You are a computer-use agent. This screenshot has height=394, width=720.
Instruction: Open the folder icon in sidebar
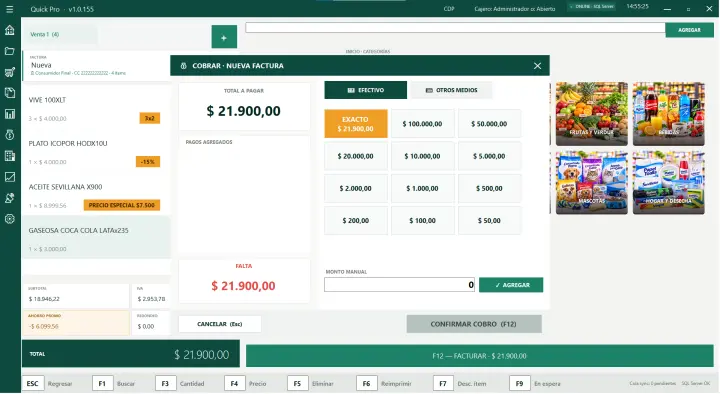[10, 51]
